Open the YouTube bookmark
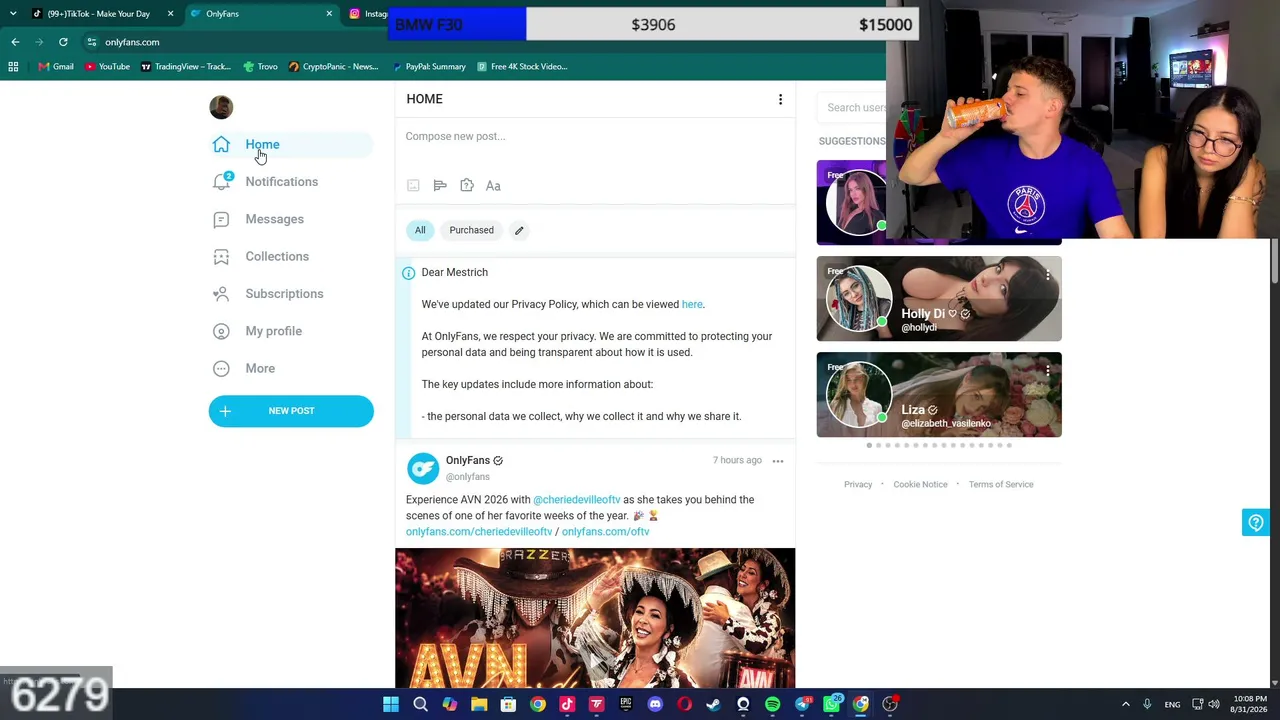This screenshot has height=720, width=1280. click(107, 67)
